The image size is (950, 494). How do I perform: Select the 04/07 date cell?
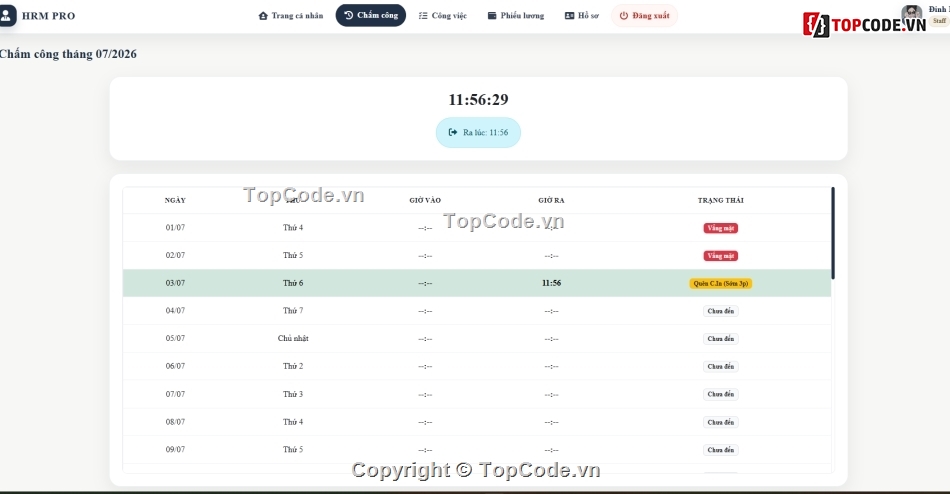(175, 311)
